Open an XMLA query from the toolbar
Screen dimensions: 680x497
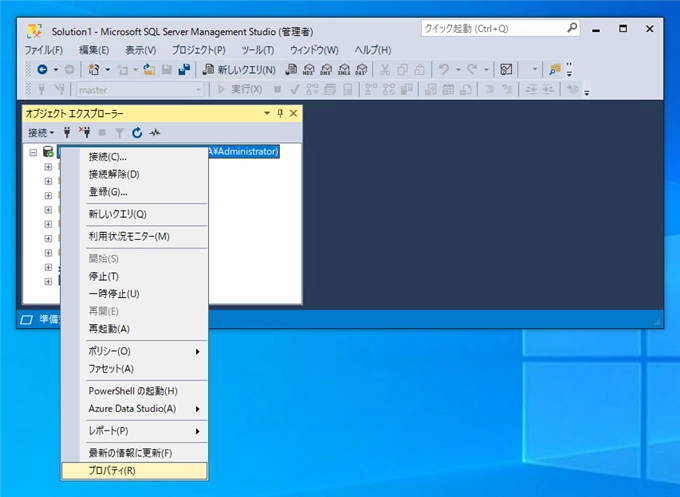344,69
